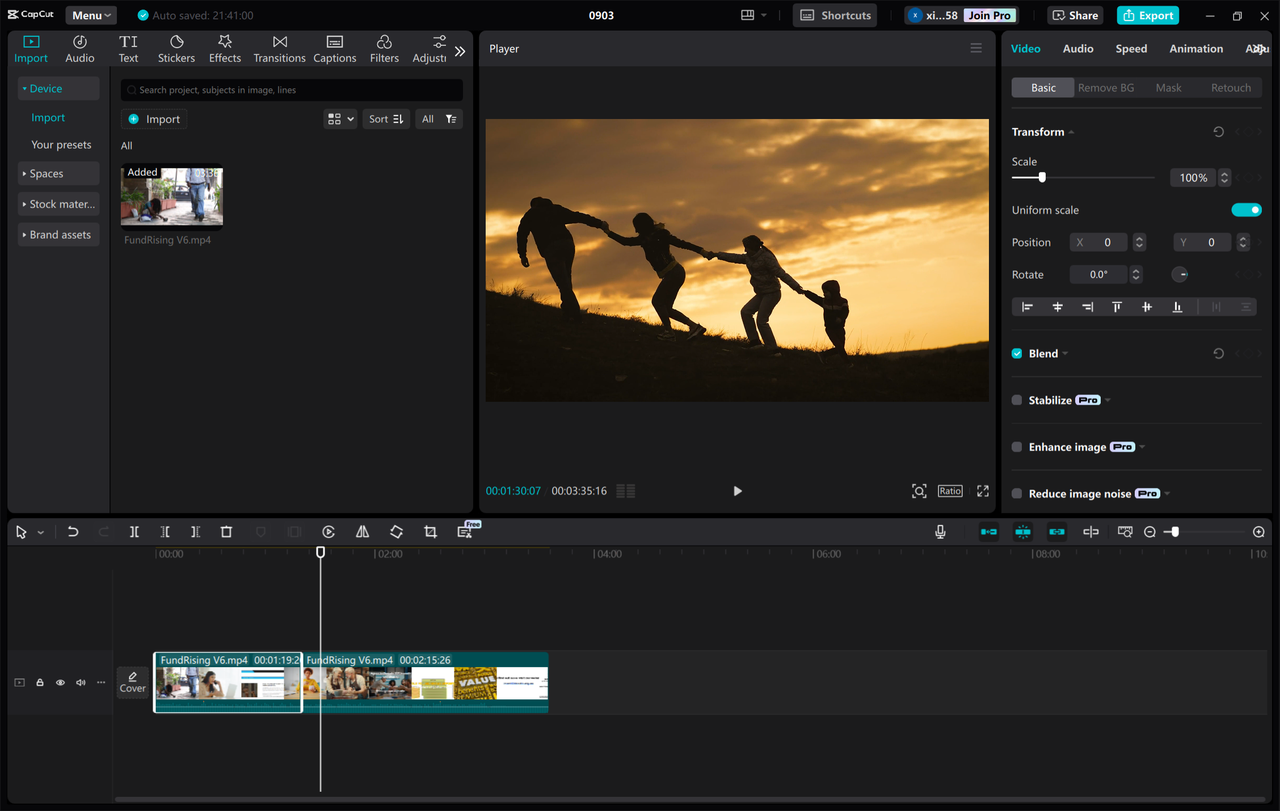Start recording a voiceover with the microphone icon
The width and height of the screenshot is (1280, 811).
pyautogui.click(x=939, y=531)
